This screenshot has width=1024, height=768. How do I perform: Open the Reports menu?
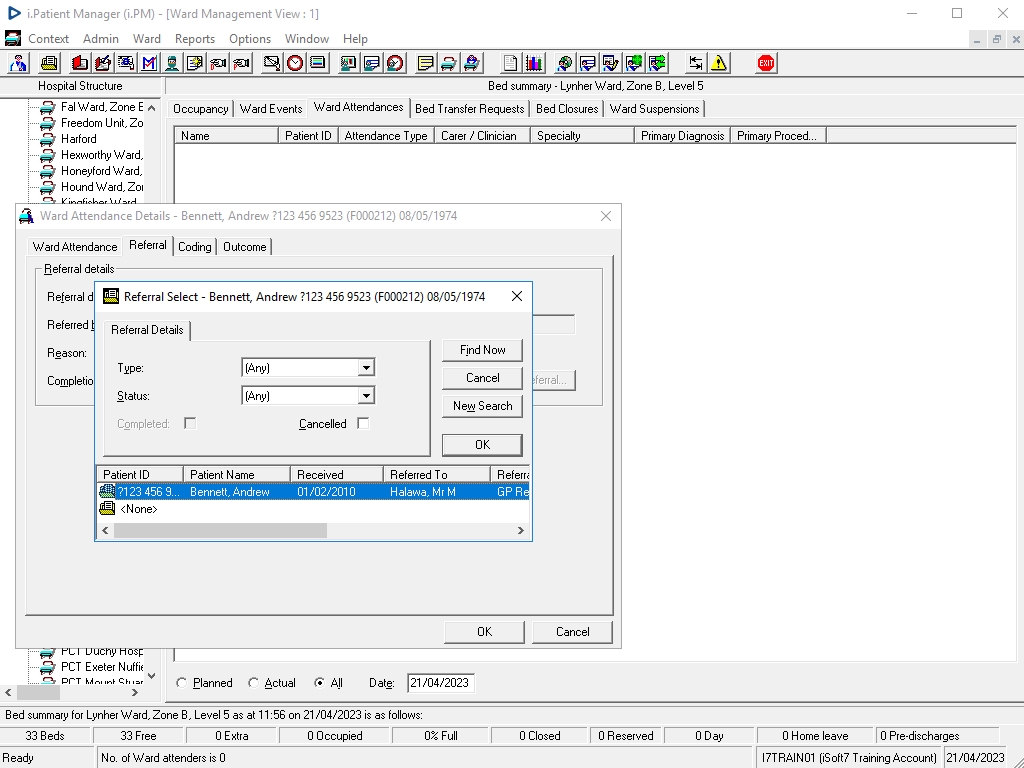click(x=195, y=39)
